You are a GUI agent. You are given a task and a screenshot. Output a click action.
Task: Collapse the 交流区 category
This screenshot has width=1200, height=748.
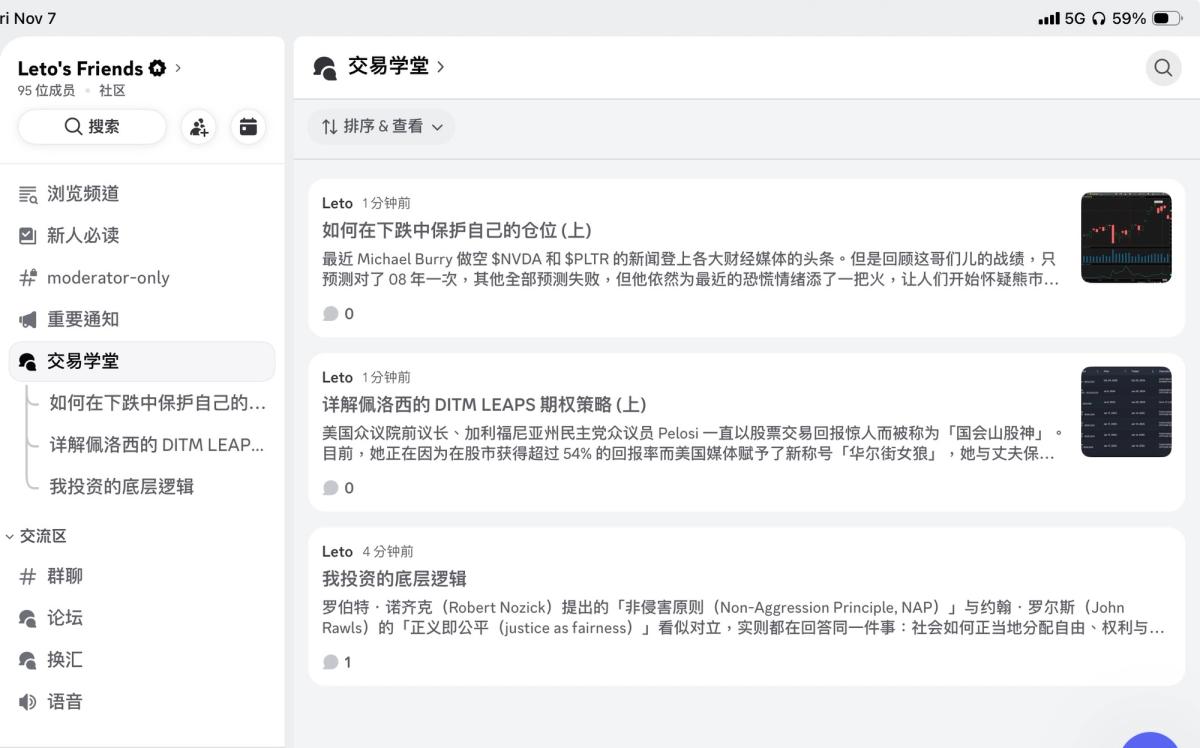37,536
